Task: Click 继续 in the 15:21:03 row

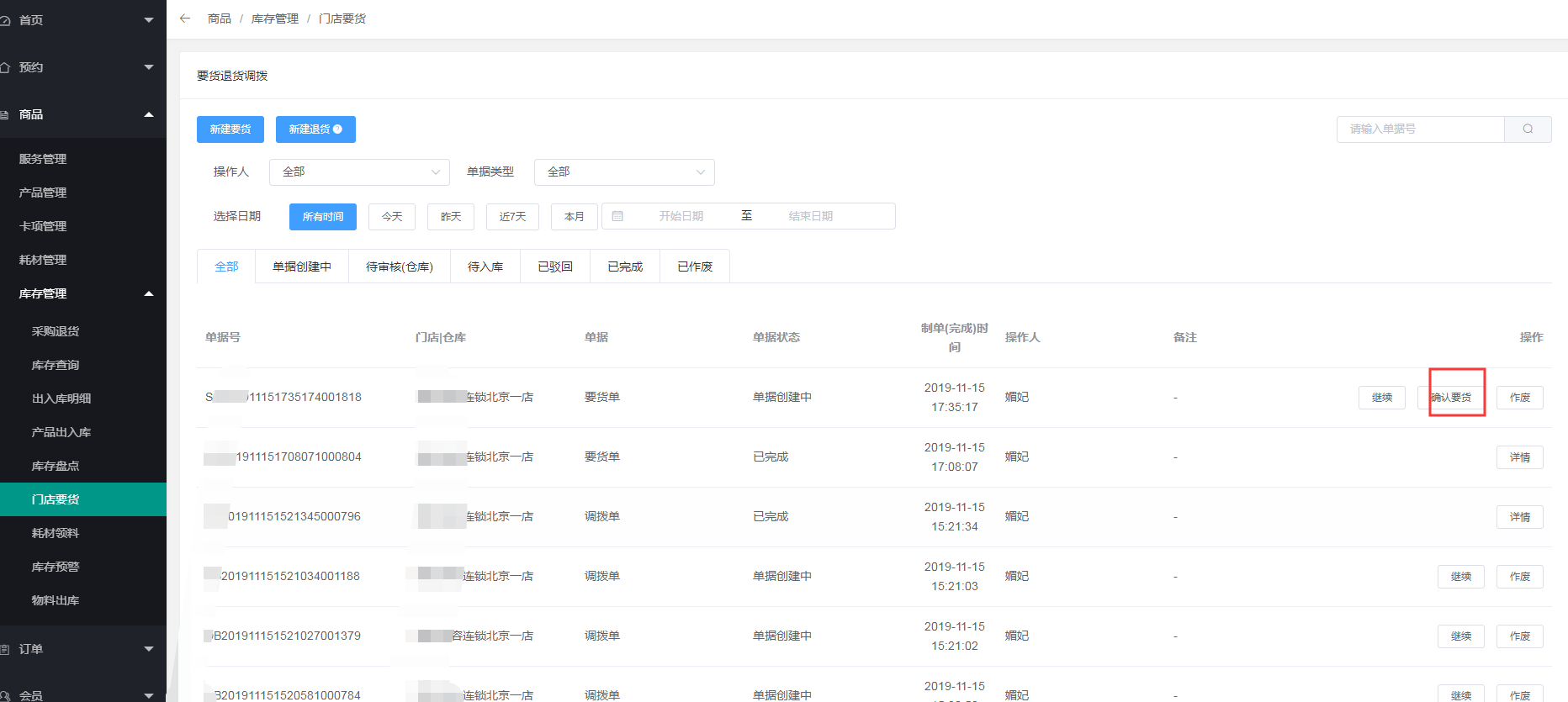Action: click(x=1461, y=577)
